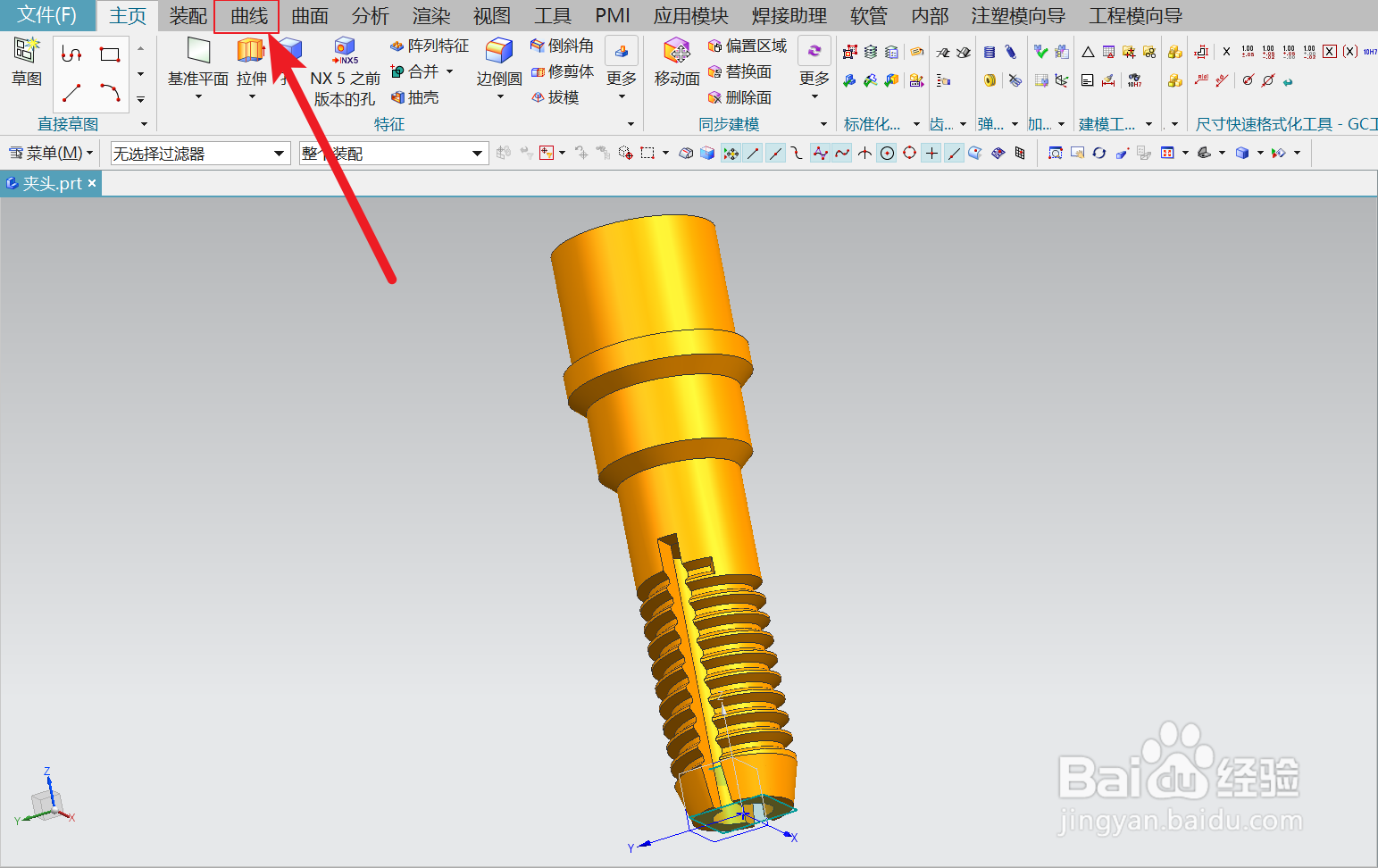
Task: Click the yellow gear ring icon
Action: pyautogui.click(x=990, y=80)
